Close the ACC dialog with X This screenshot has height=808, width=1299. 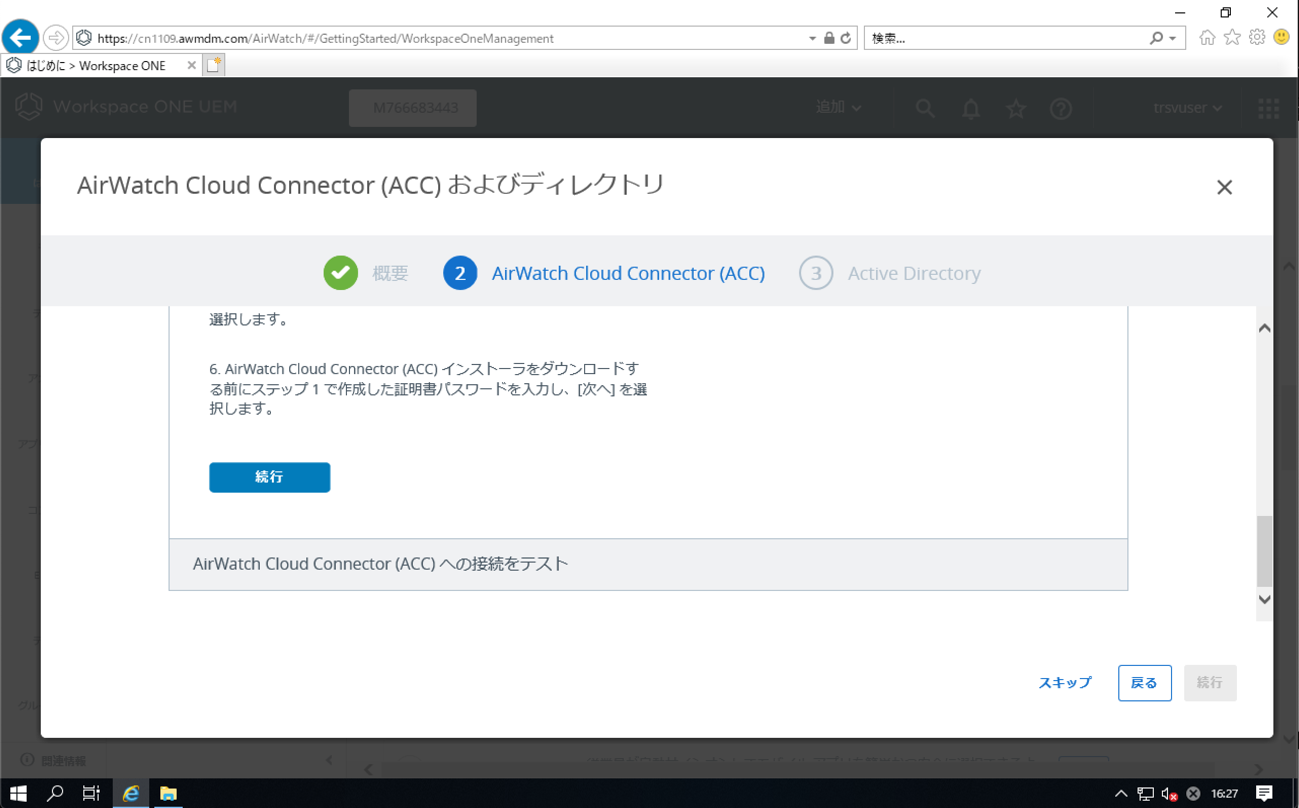pos(1224,187)
